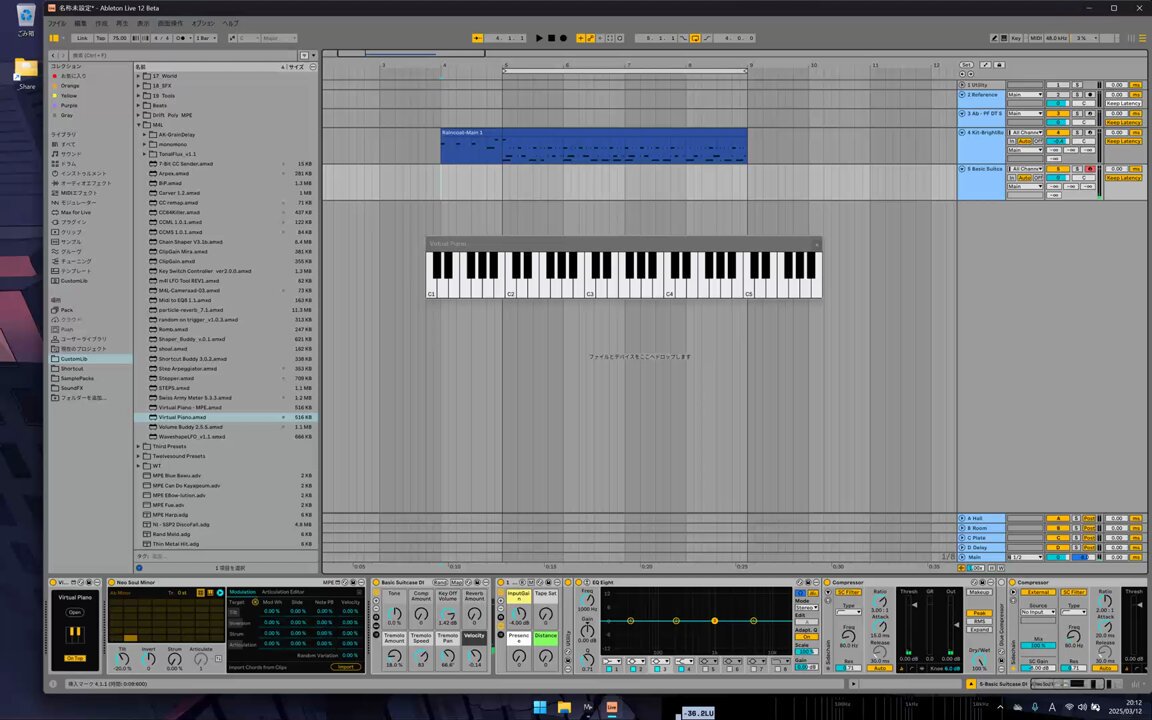Expand the Third Presets folder

[x=138, y=446]
